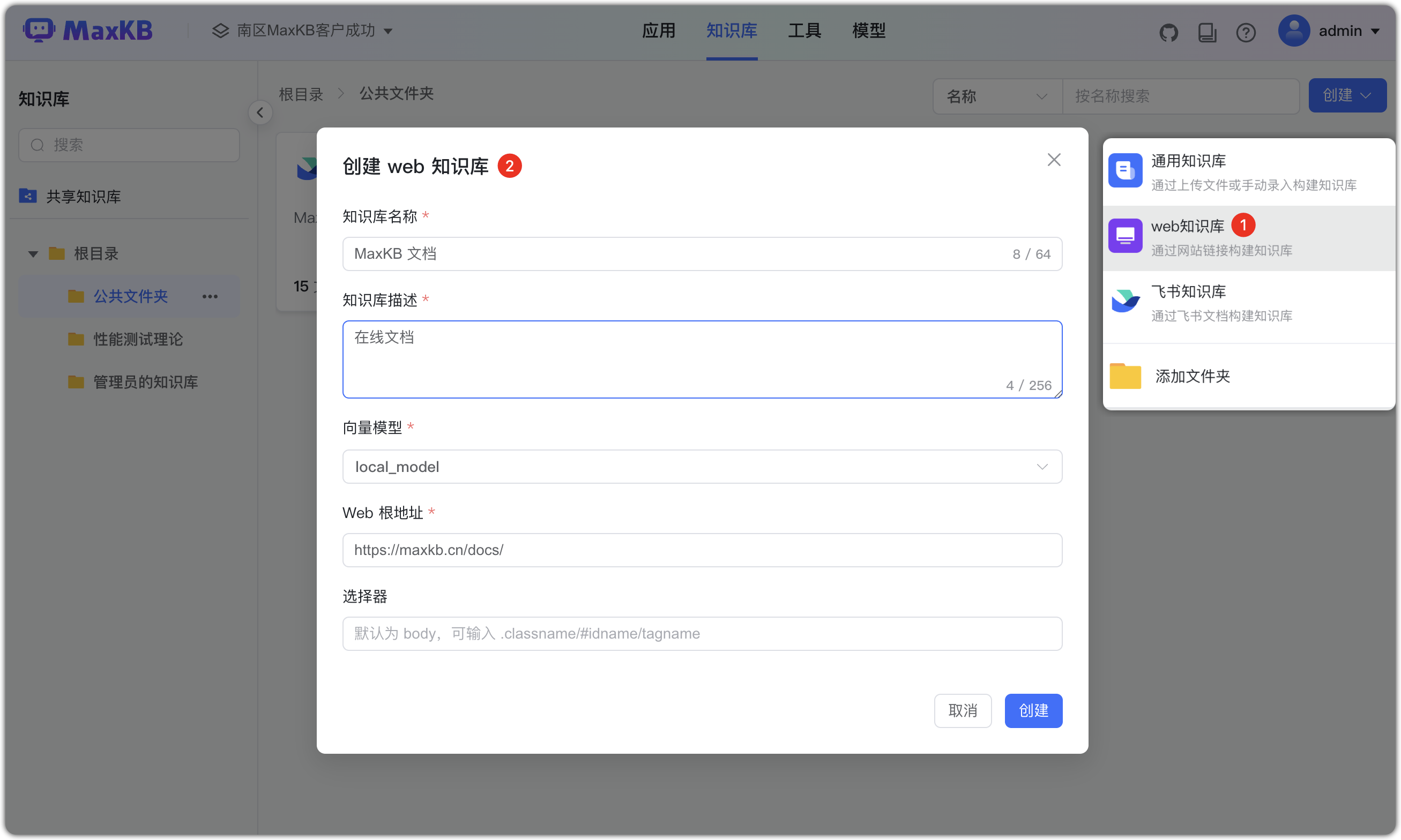Click the 知识库名称 input field

click(702, 253)
